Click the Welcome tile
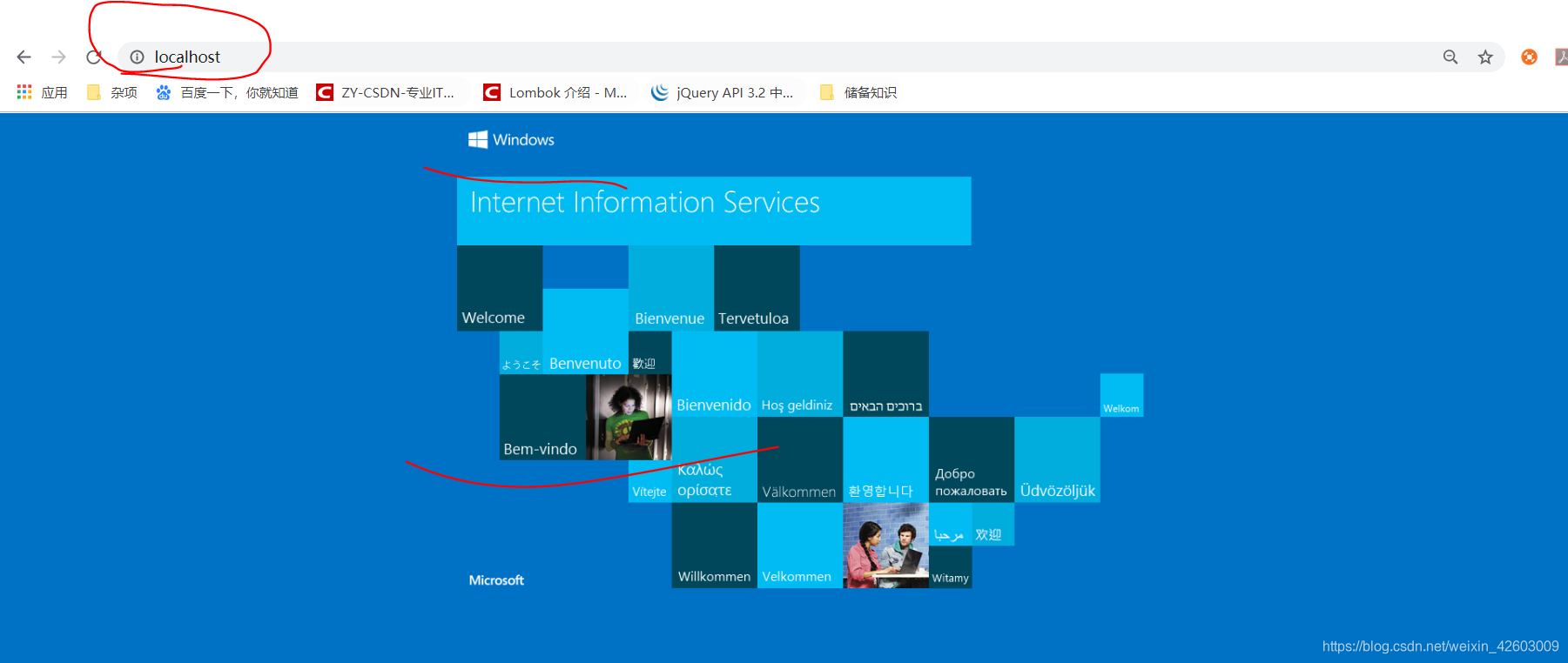 [x=500, y=288]
